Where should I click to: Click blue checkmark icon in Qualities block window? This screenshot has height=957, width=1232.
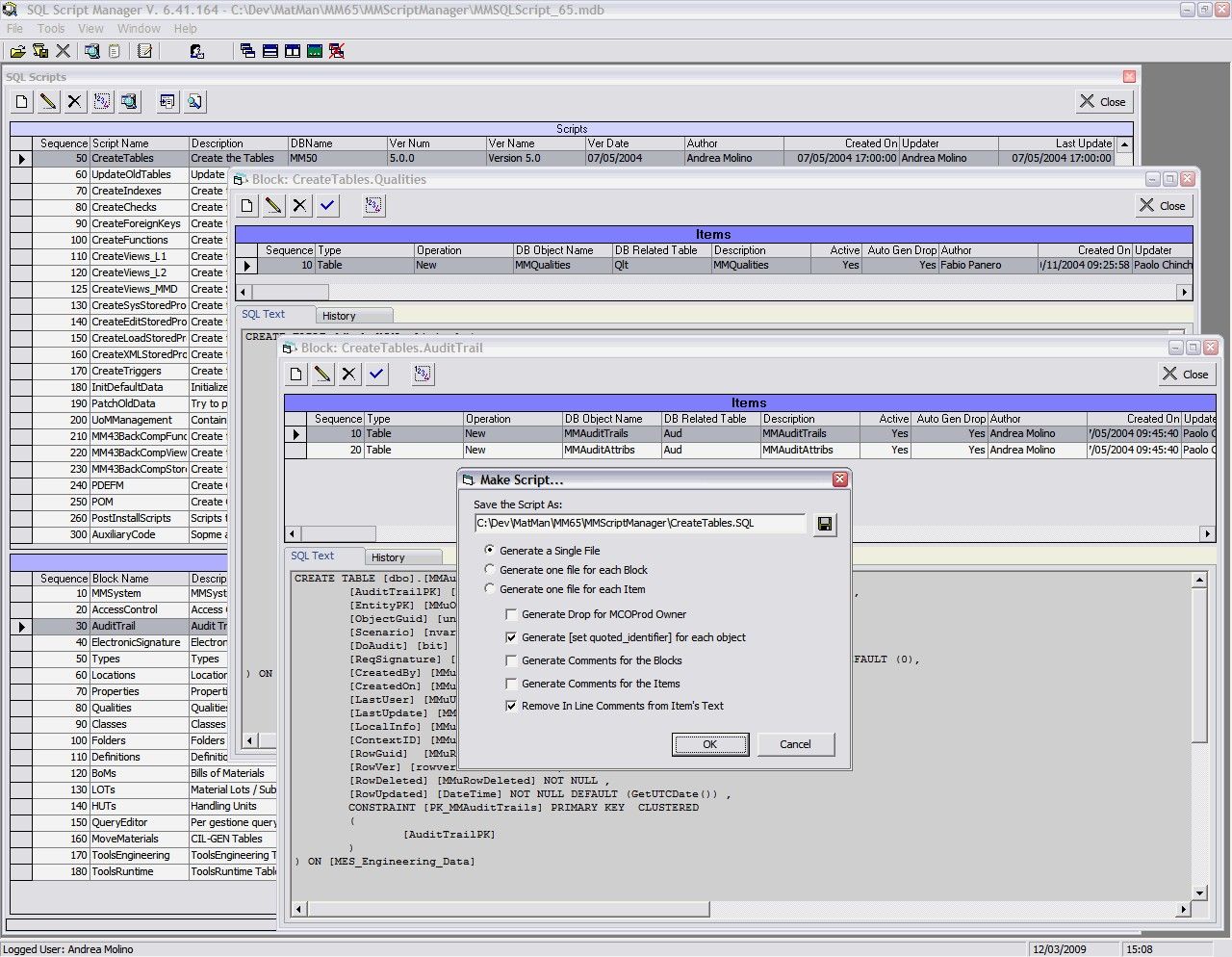[327, 205]
